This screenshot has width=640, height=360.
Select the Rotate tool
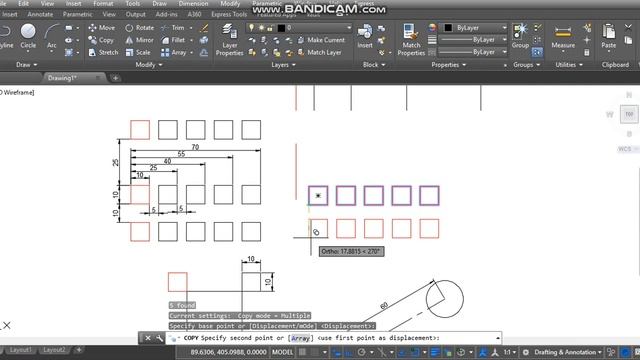pos(140,28)
